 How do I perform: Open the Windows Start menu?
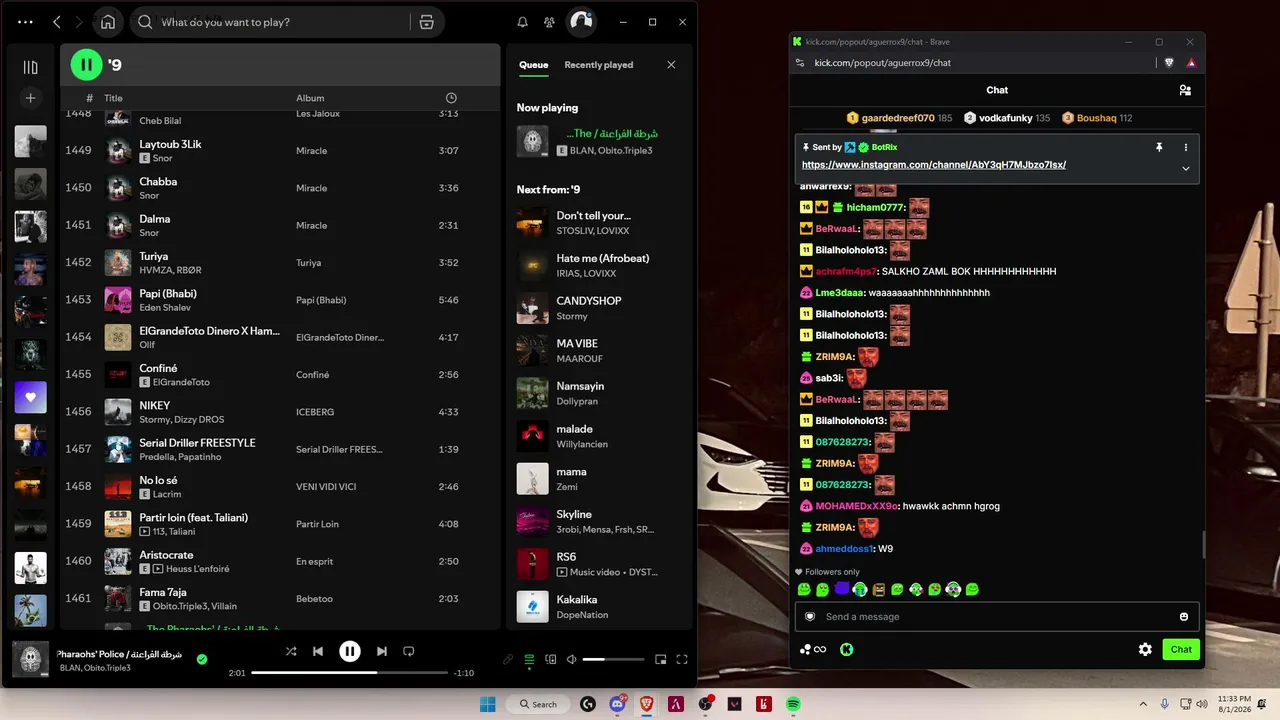[x=488, y=704]
